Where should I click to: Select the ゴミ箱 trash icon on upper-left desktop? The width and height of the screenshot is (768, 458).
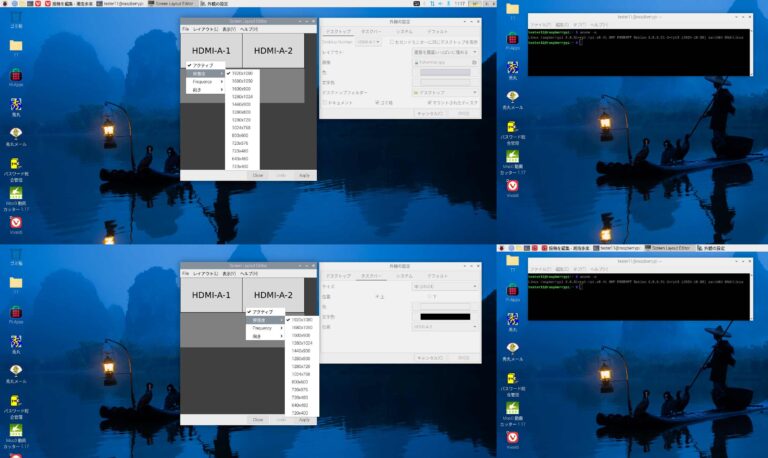16,21
